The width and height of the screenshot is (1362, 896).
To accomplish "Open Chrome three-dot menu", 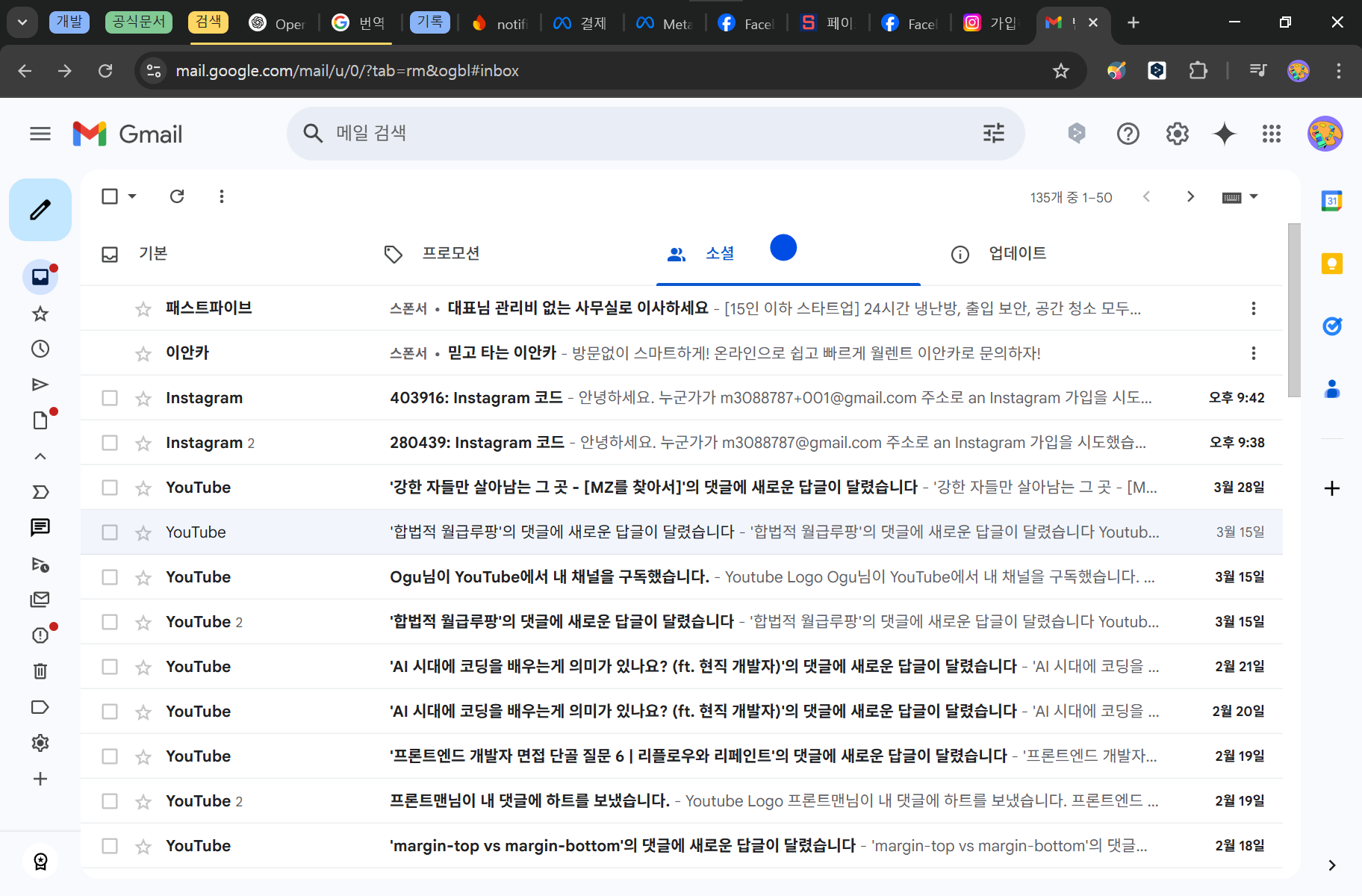I will pos(1338,71).
